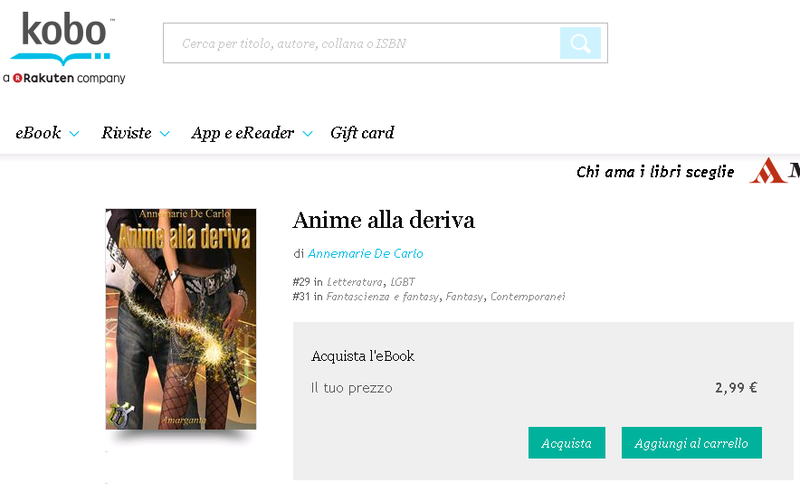Open the eBook navigation menu
This screenshot has height=492, width=800.
38,133
